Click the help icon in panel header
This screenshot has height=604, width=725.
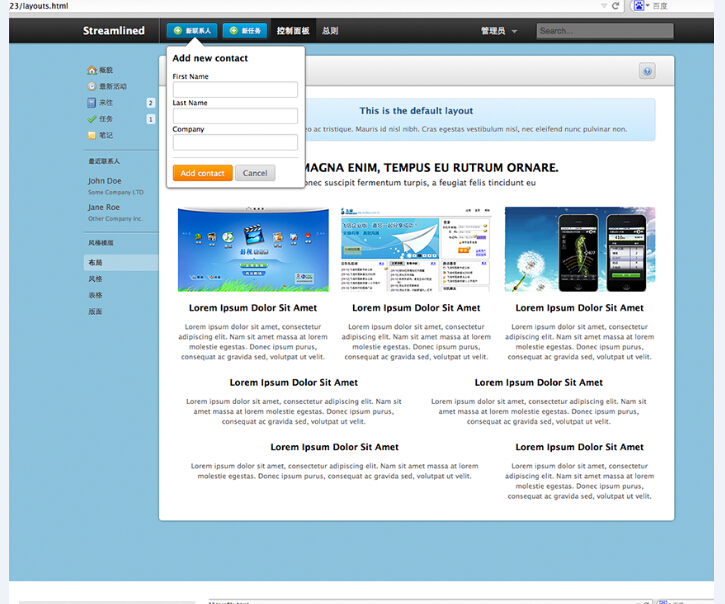[647, 71]
